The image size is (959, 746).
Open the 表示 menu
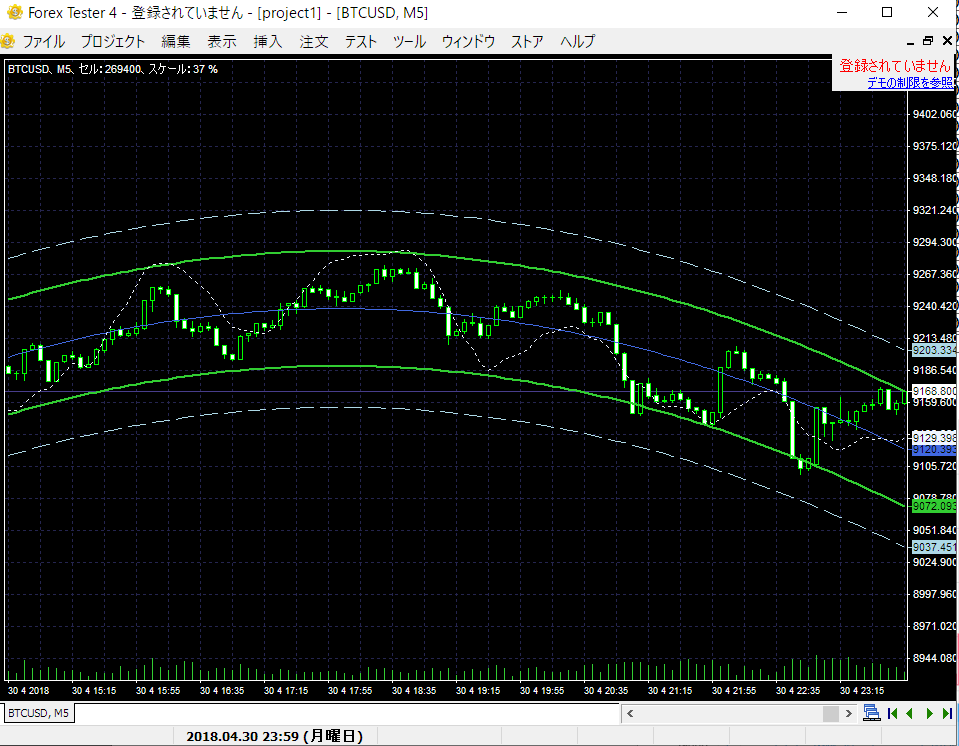click(222, 41)
